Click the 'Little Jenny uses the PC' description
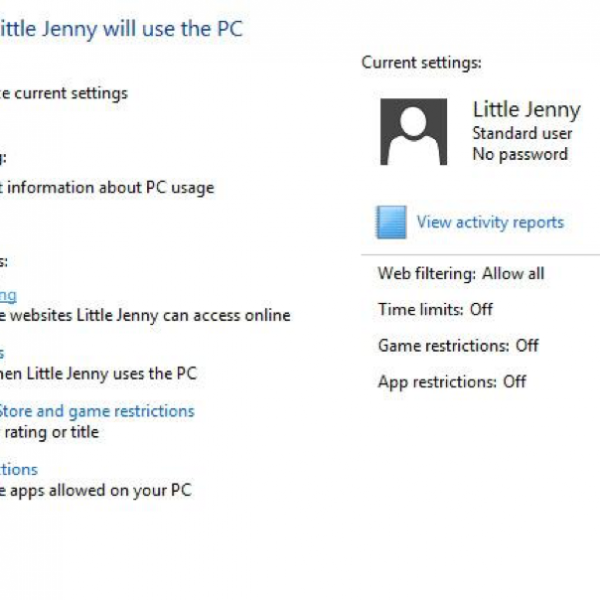The height and width of the screenshot is (600, 600). 100,373
